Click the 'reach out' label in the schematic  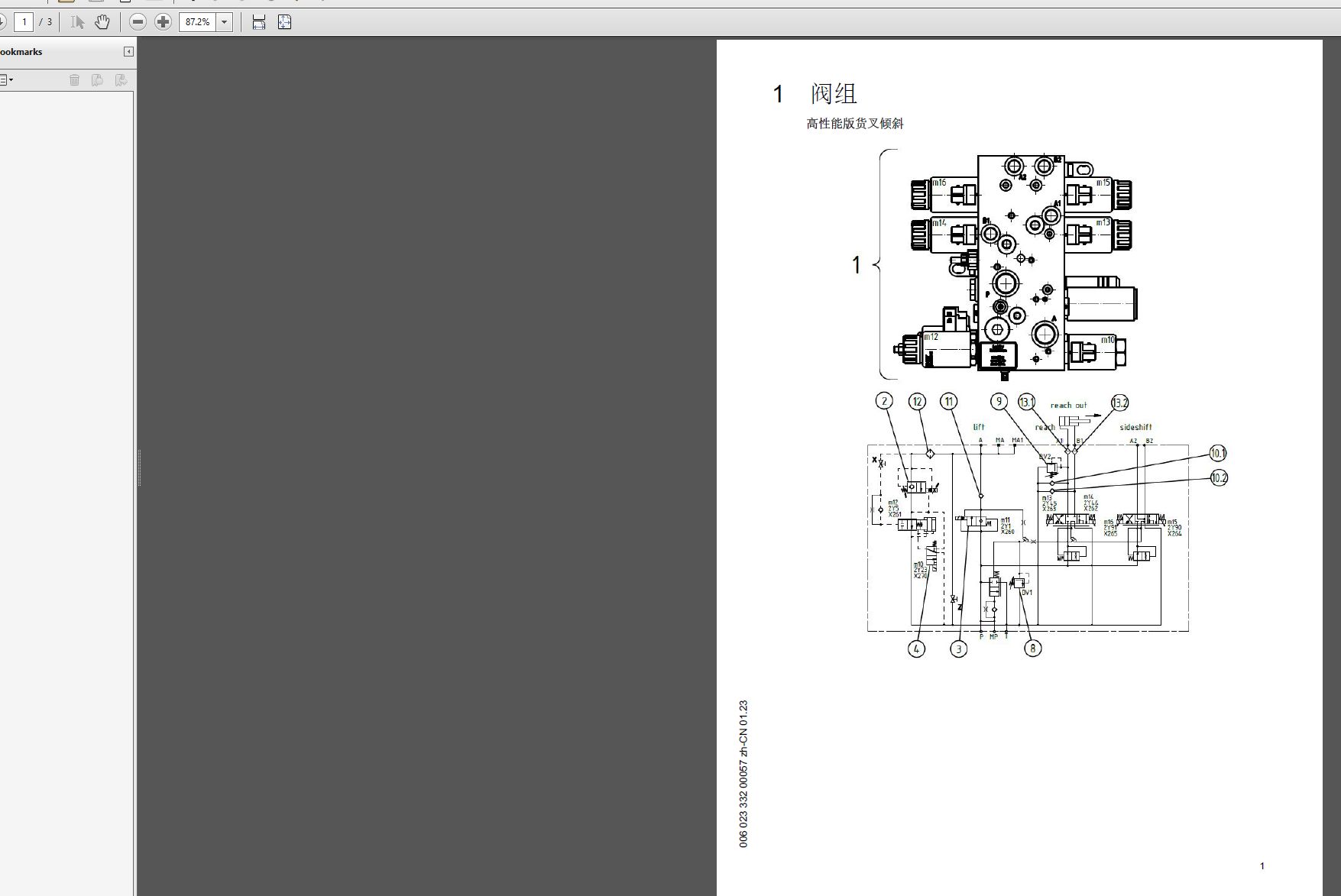[x=1068, y=406]
